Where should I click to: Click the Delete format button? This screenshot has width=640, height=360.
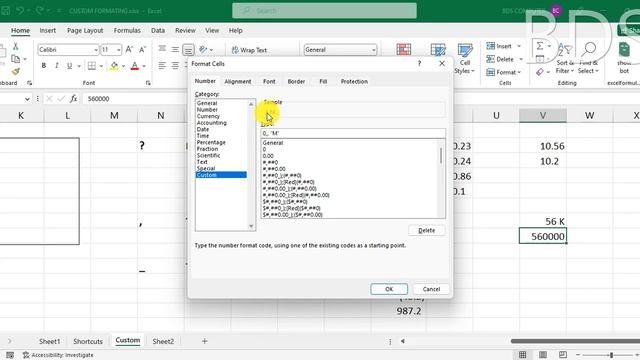point(427,230)
